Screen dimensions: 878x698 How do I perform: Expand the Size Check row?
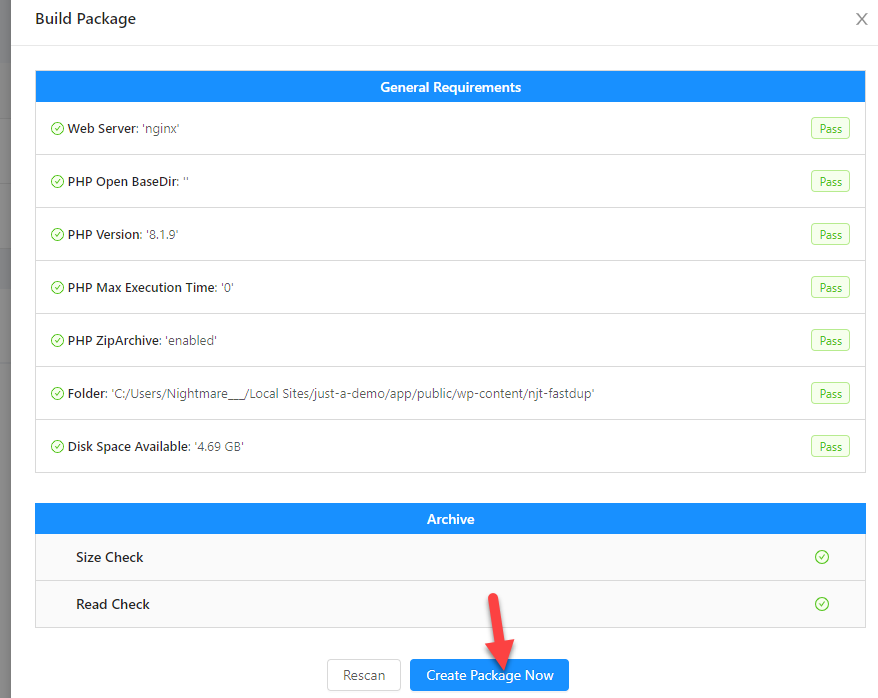pos(450,557)
